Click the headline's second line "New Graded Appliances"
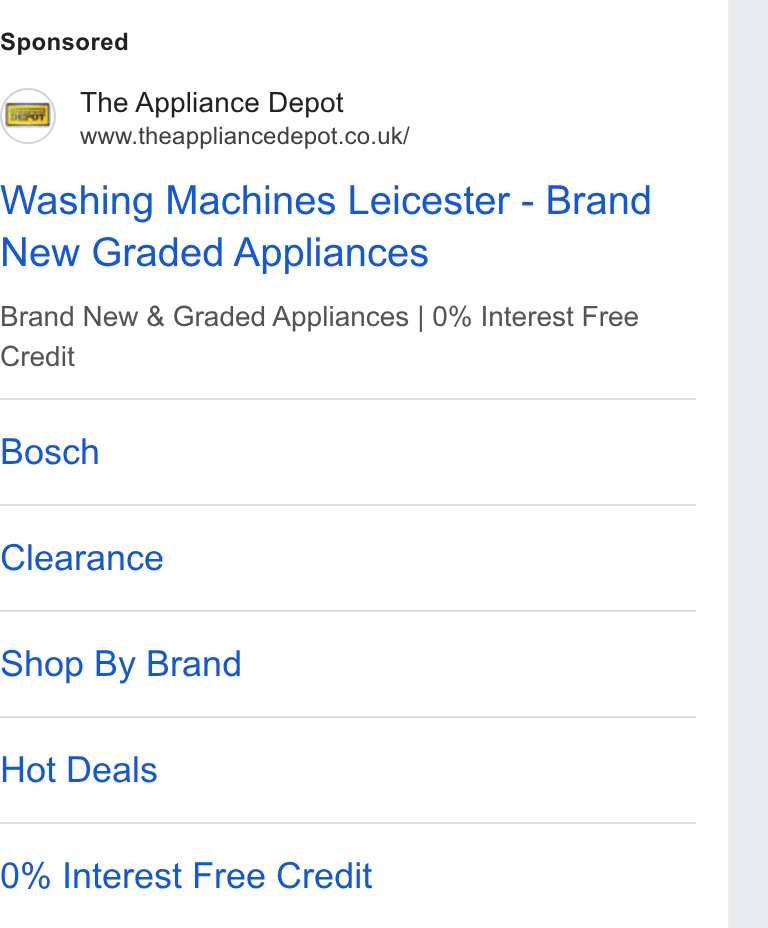Image resolution: width=768 pixels, height=928 pixels. coord(214,253)
